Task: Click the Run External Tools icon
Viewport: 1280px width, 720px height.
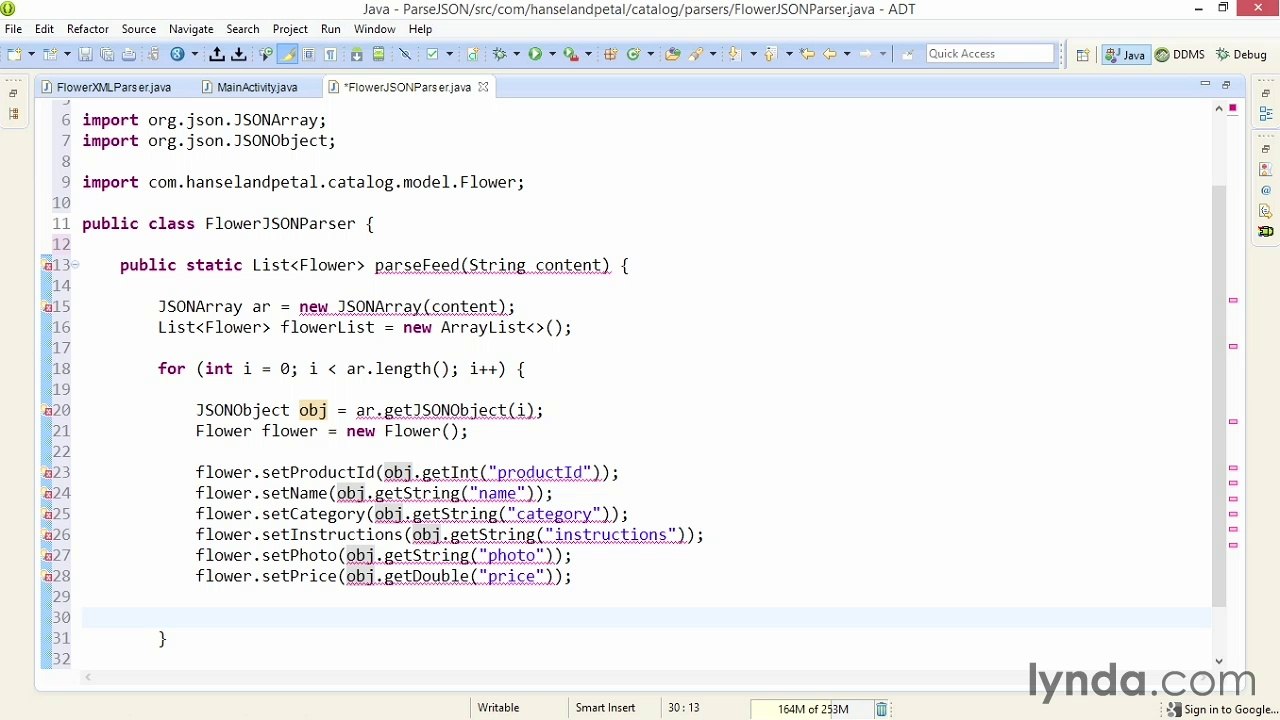Action: pos(571,54)
